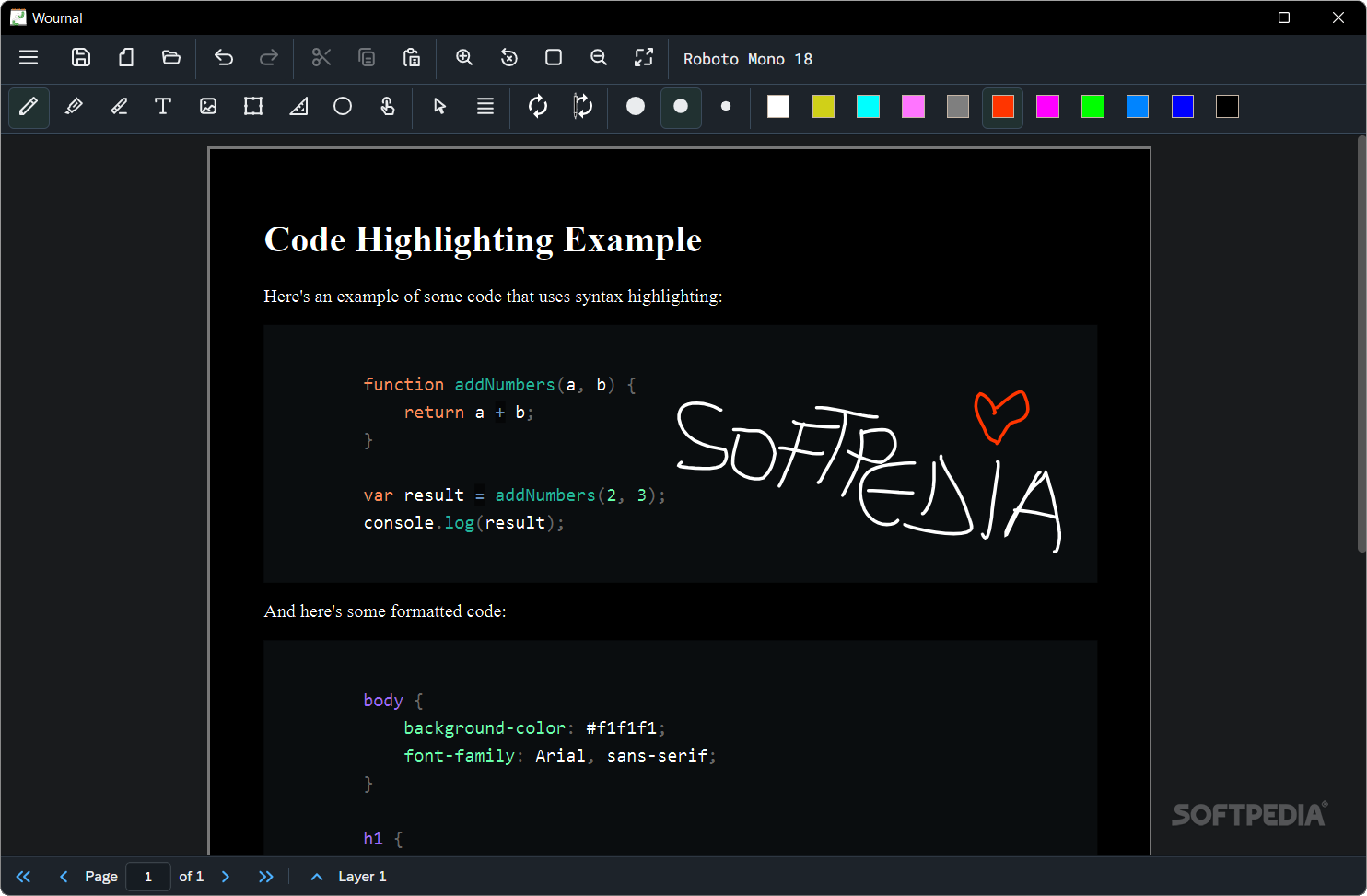Open the Layer 1 selector

[x=362, y=877]
